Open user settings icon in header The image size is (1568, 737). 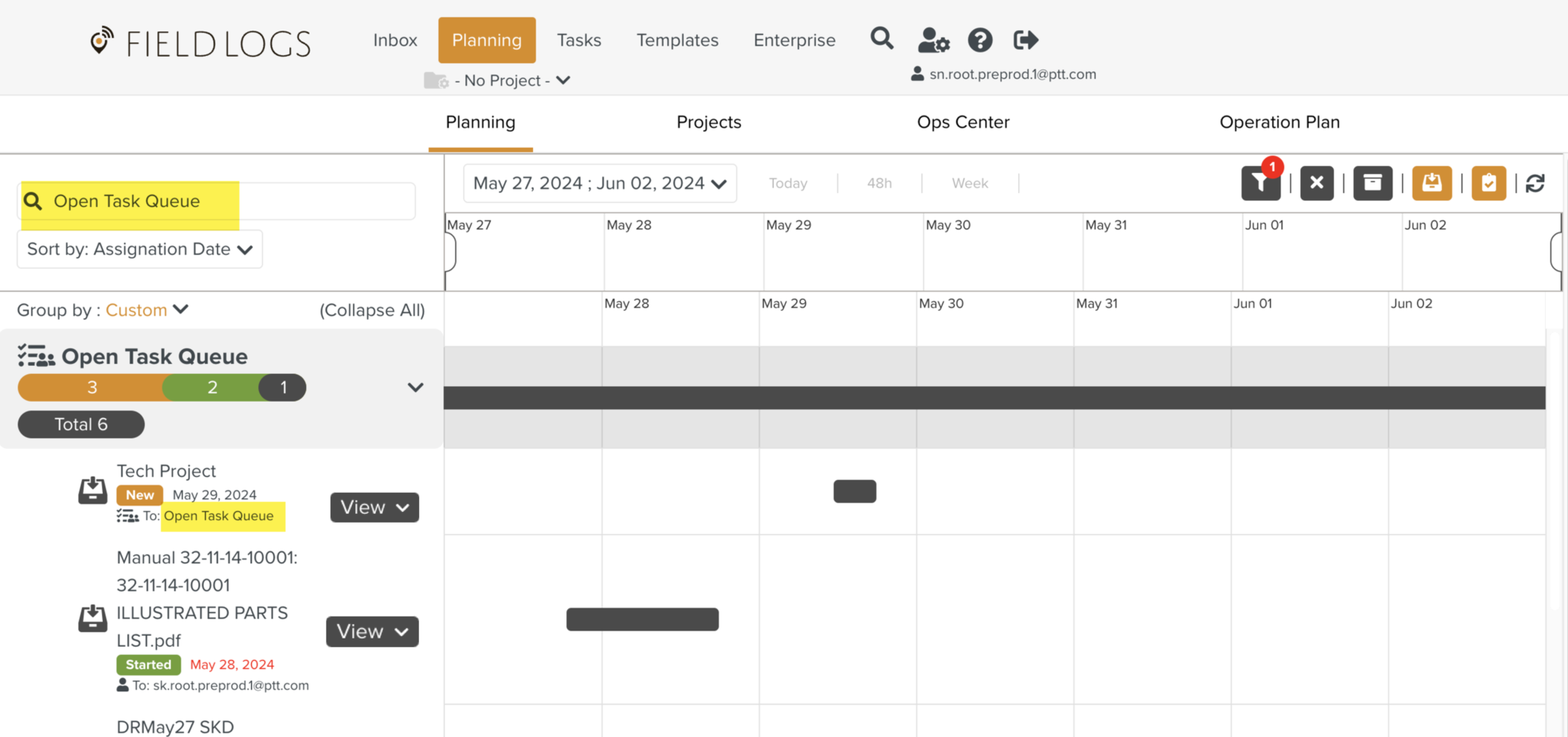pyautogui.click(x=933, y=40)
